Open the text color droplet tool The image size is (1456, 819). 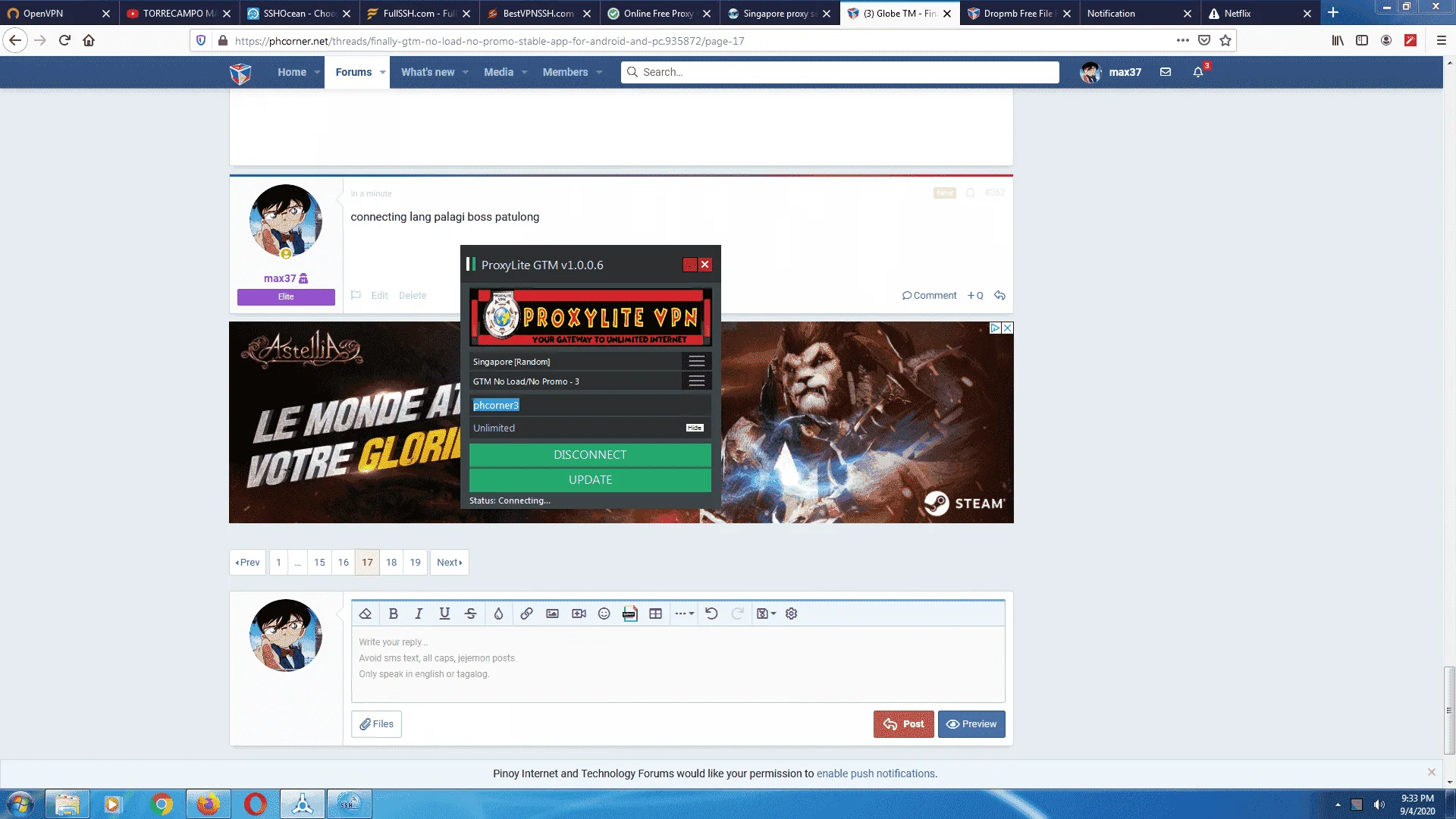tap(498, 613)
